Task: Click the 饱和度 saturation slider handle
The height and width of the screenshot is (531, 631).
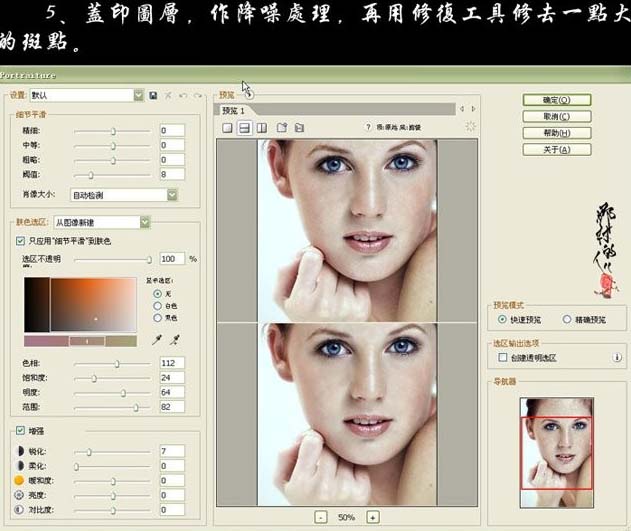Action: pos(94,378)
